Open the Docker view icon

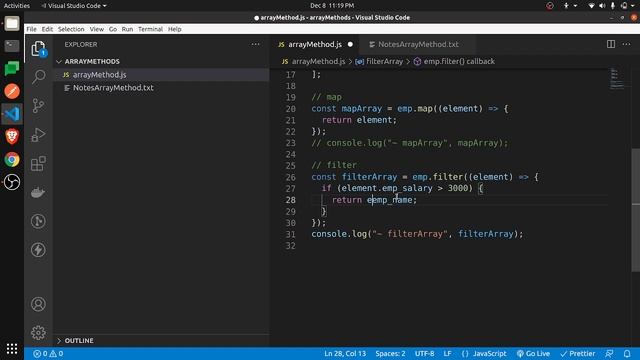tap(38, 192)
